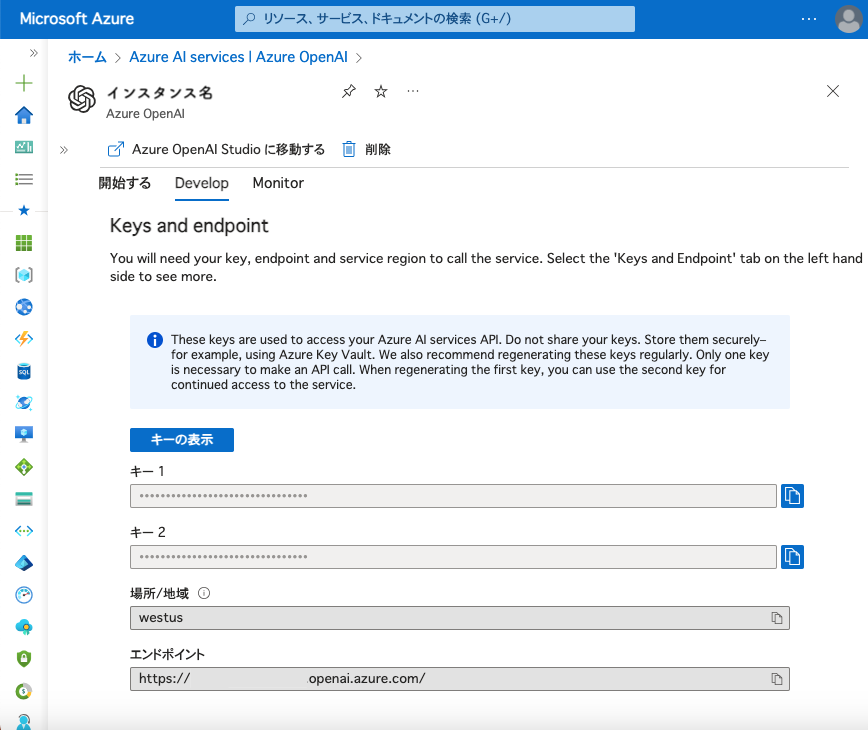Viewport: 868px width, 730px height.
Task: Click the エンドポイント URL field
Action: (459, 679)
